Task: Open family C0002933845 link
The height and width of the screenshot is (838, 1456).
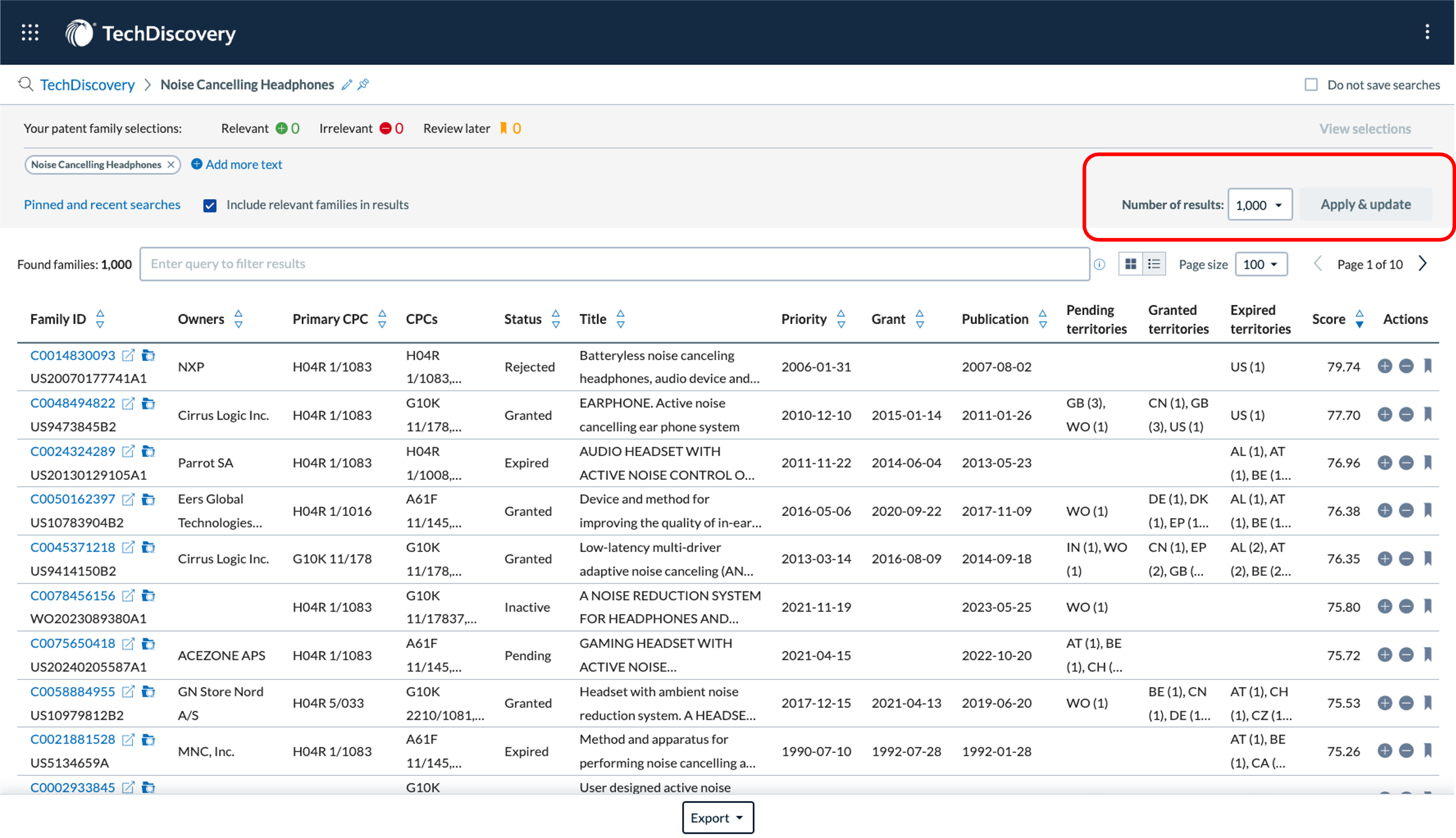Action: (73, 788)
